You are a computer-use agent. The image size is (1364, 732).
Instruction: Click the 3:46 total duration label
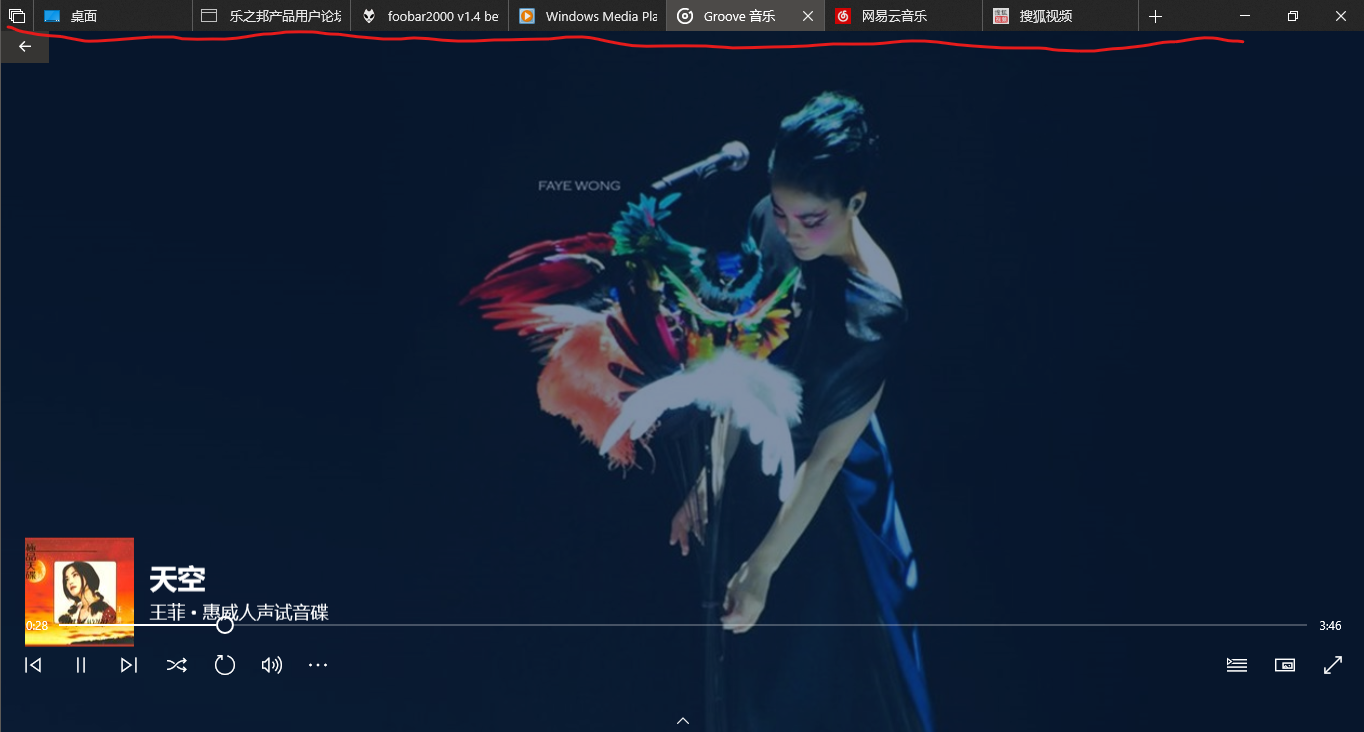tap(1330, 626)
